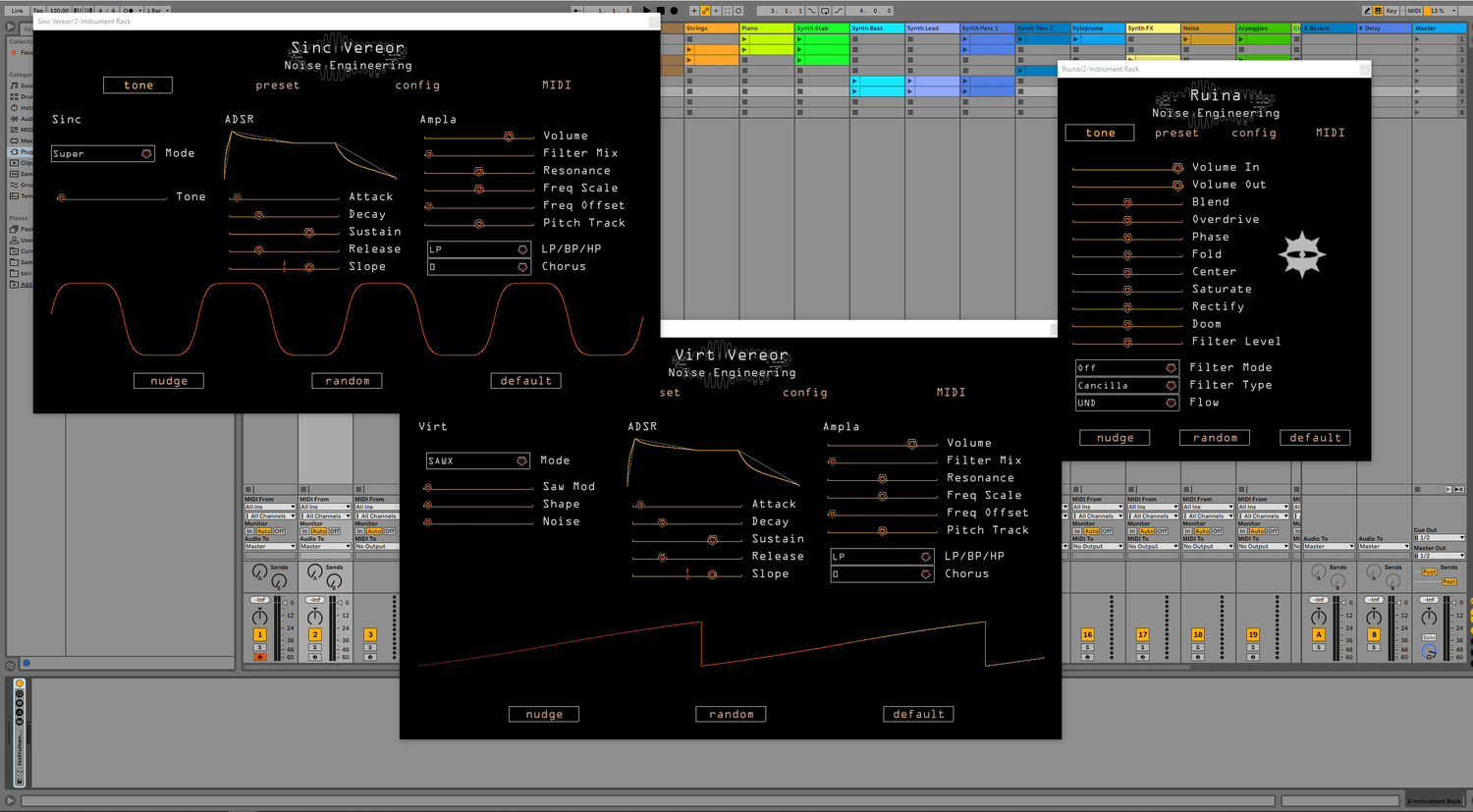Click the MIDI map mode switch

pyautogui.click(x=1414, y=11)
